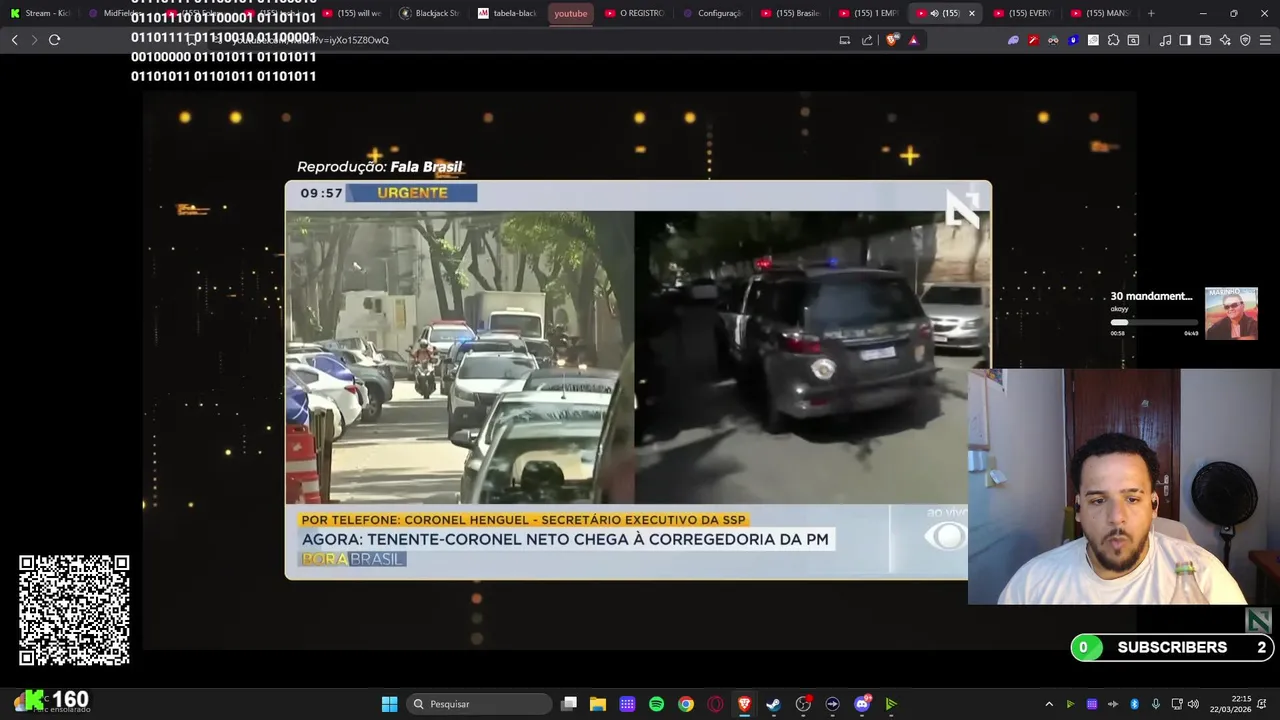Open Google Chrome from the taskbar
Image resolution: width=1280 pixels, height=720 pixels.
tap(685, 704)
